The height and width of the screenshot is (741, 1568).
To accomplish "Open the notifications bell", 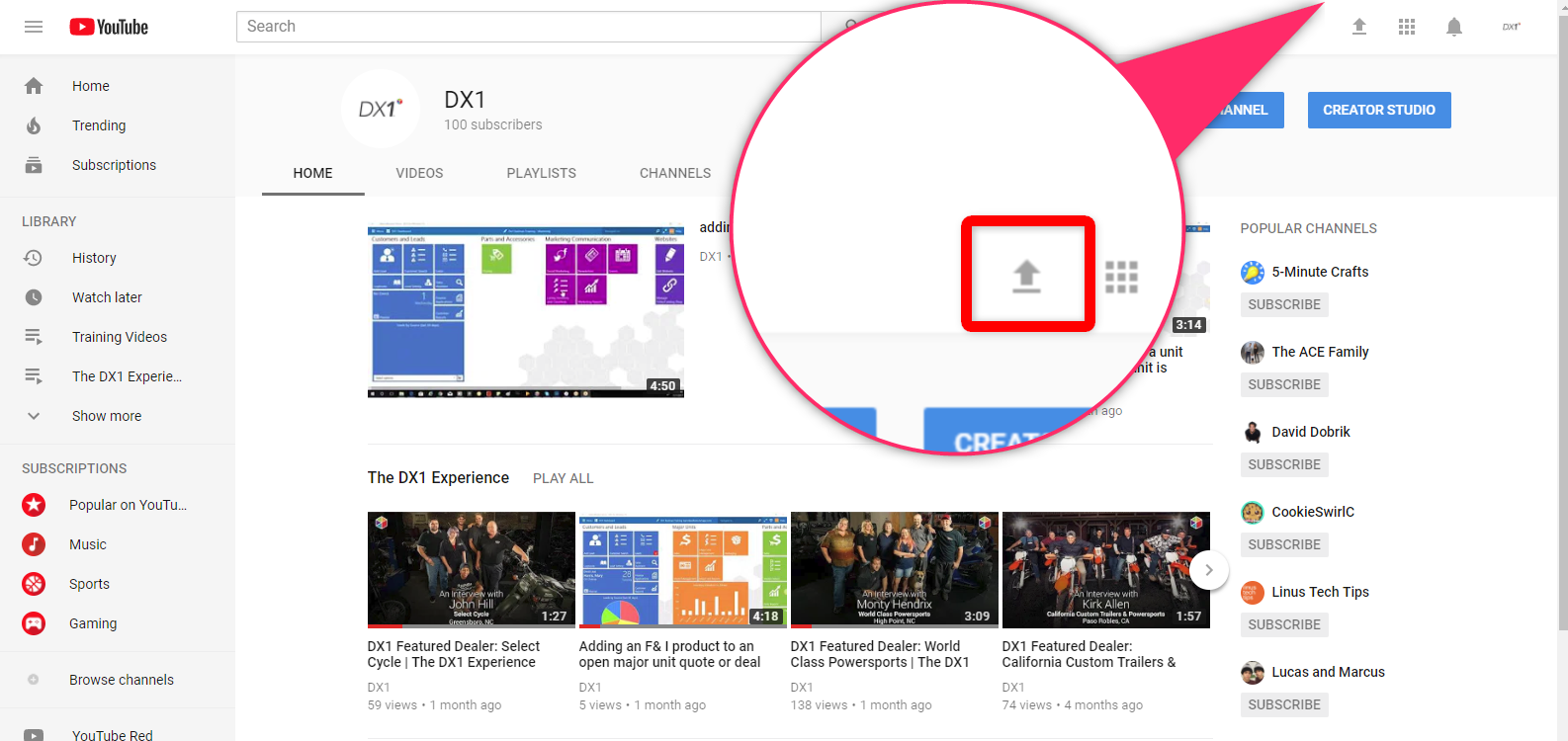I will 1454,27.
